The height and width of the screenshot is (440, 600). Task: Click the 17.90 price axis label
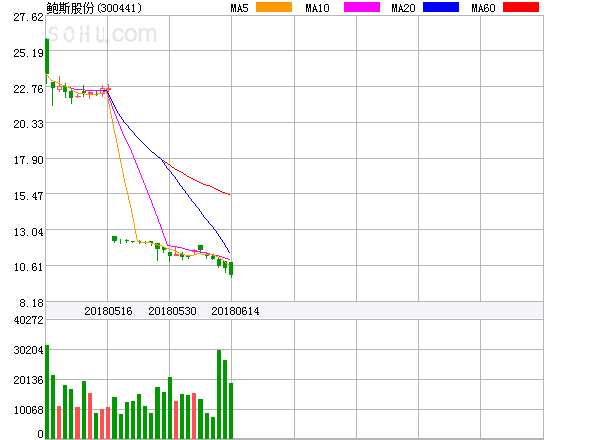[29, 160]
